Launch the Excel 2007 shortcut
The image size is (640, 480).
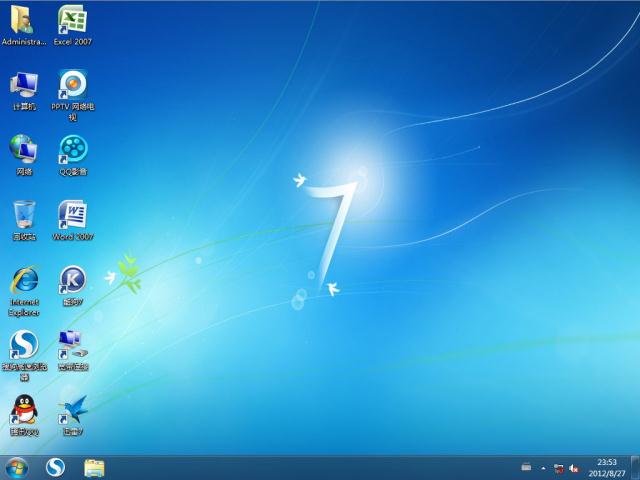72,24
